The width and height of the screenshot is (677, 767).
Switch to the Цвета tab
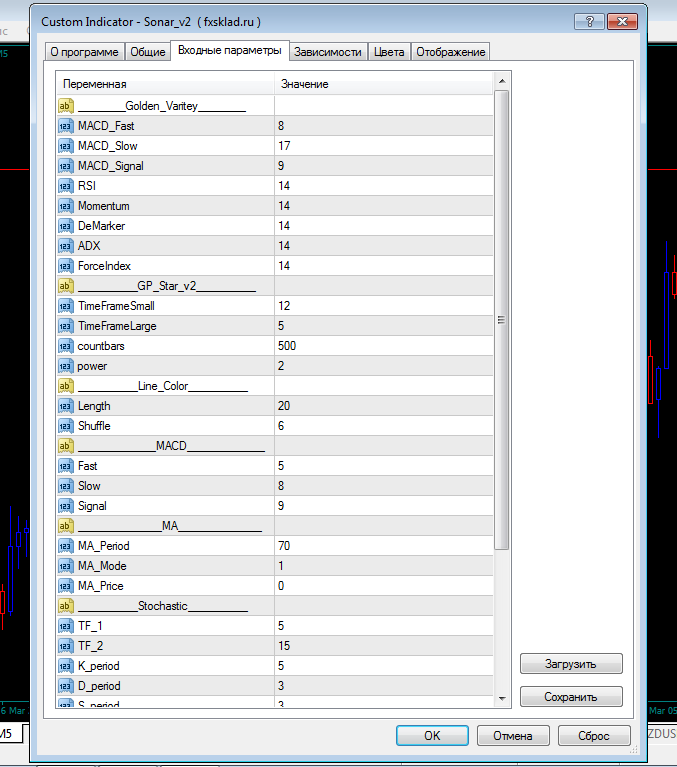tap(389, 52)
